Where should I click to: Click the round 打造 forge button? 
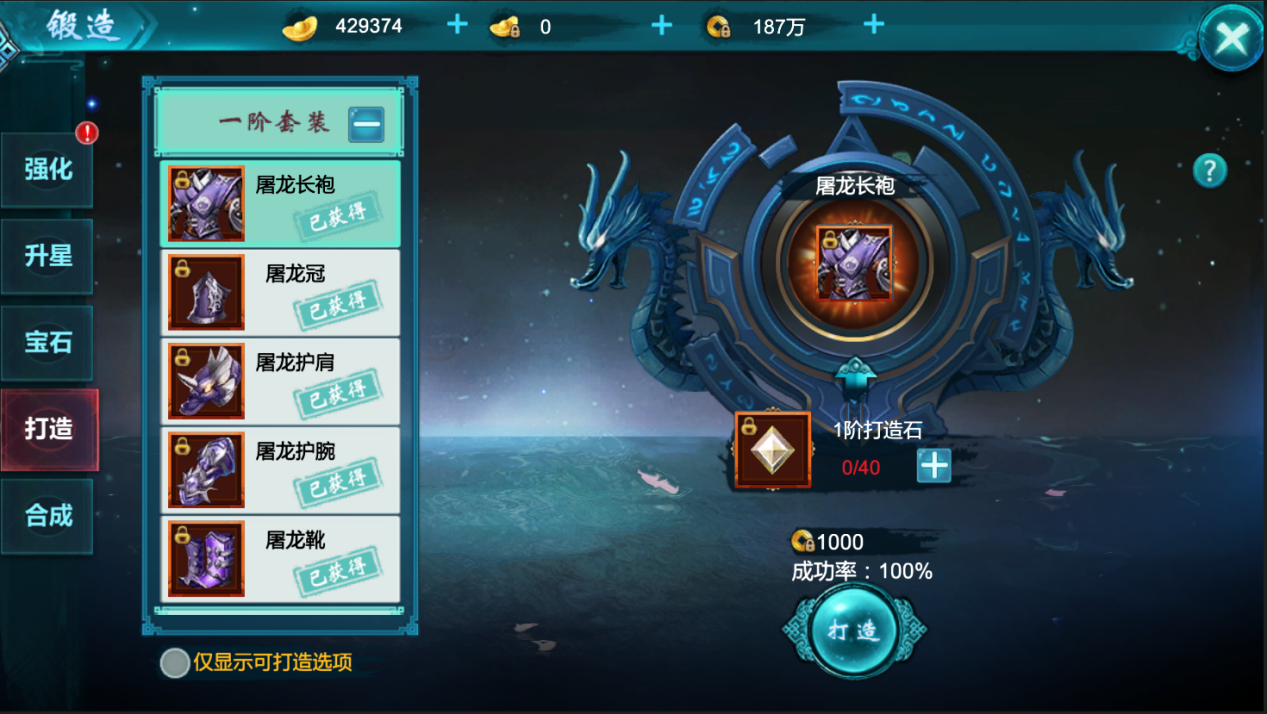pos(854,631)
